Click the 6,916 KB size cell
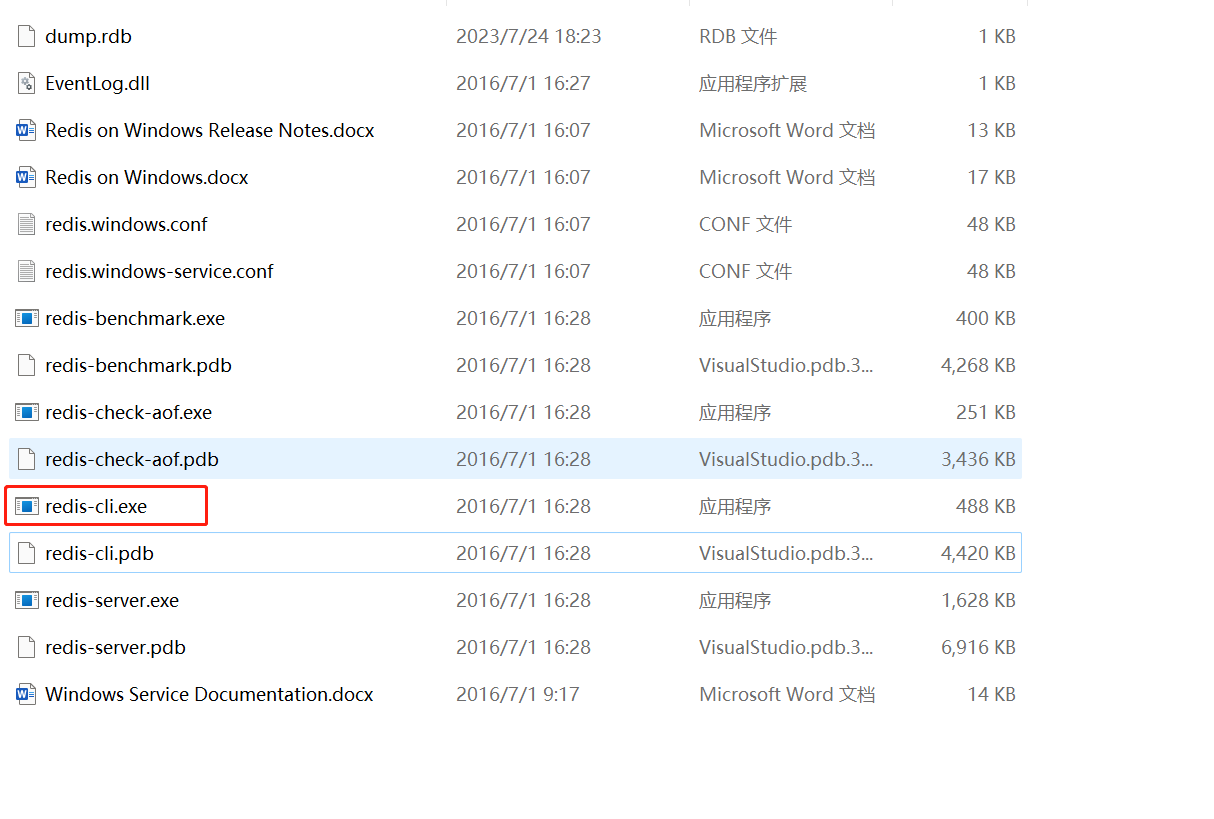This screenshot has width=1214, height=819. coord(978,647)
